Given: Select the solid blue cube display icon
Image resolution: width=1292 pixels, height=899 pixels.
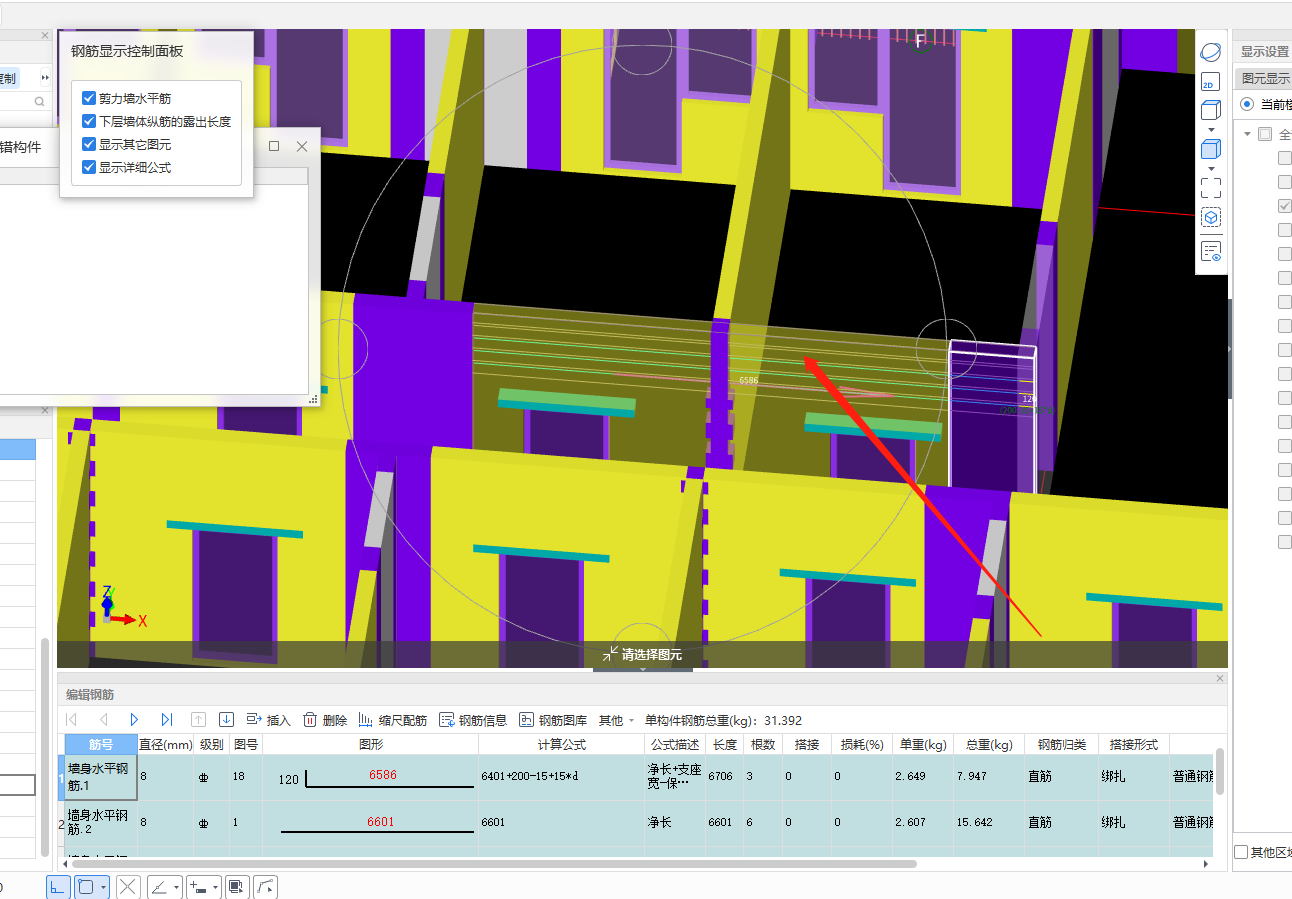Looking at the screenshot, I should [x=1210, y=150].
